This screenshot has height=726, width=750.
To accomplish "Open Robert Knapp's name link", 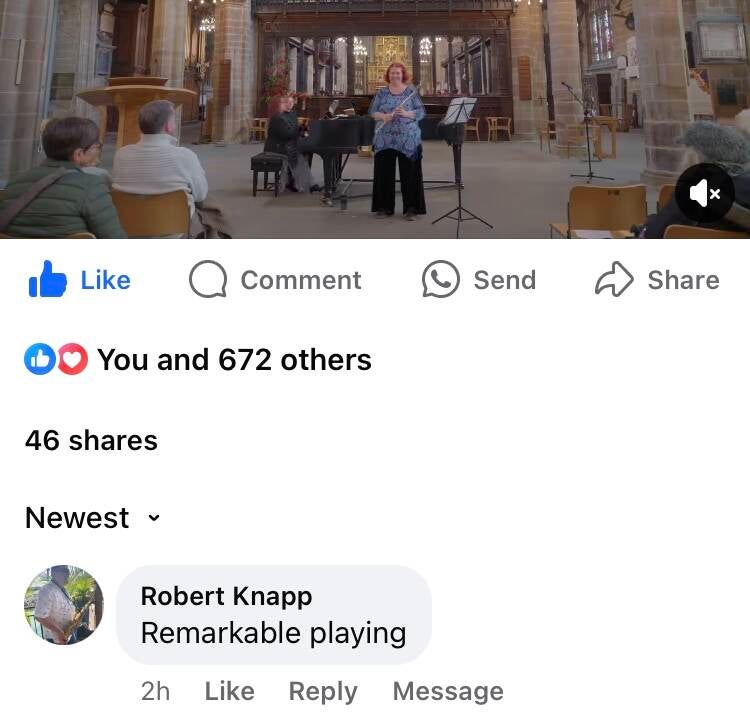I will tap(226, 596).
